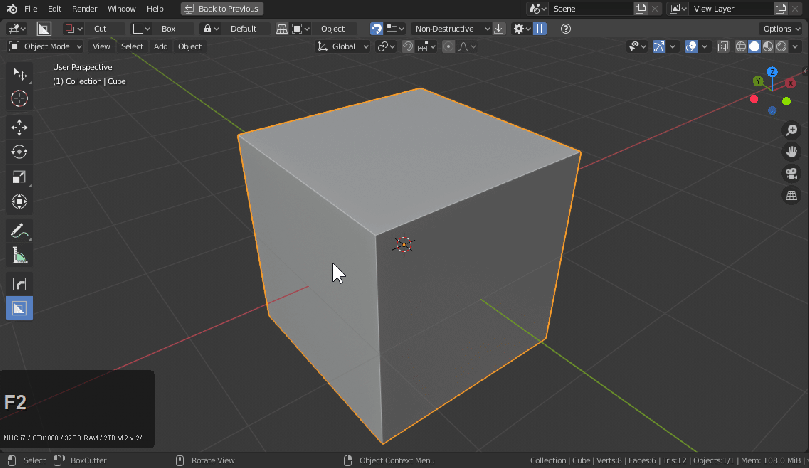Toggle X-ray view in the header
The height and width of the screenshot is (468, 809).
[x=724, y=46]
